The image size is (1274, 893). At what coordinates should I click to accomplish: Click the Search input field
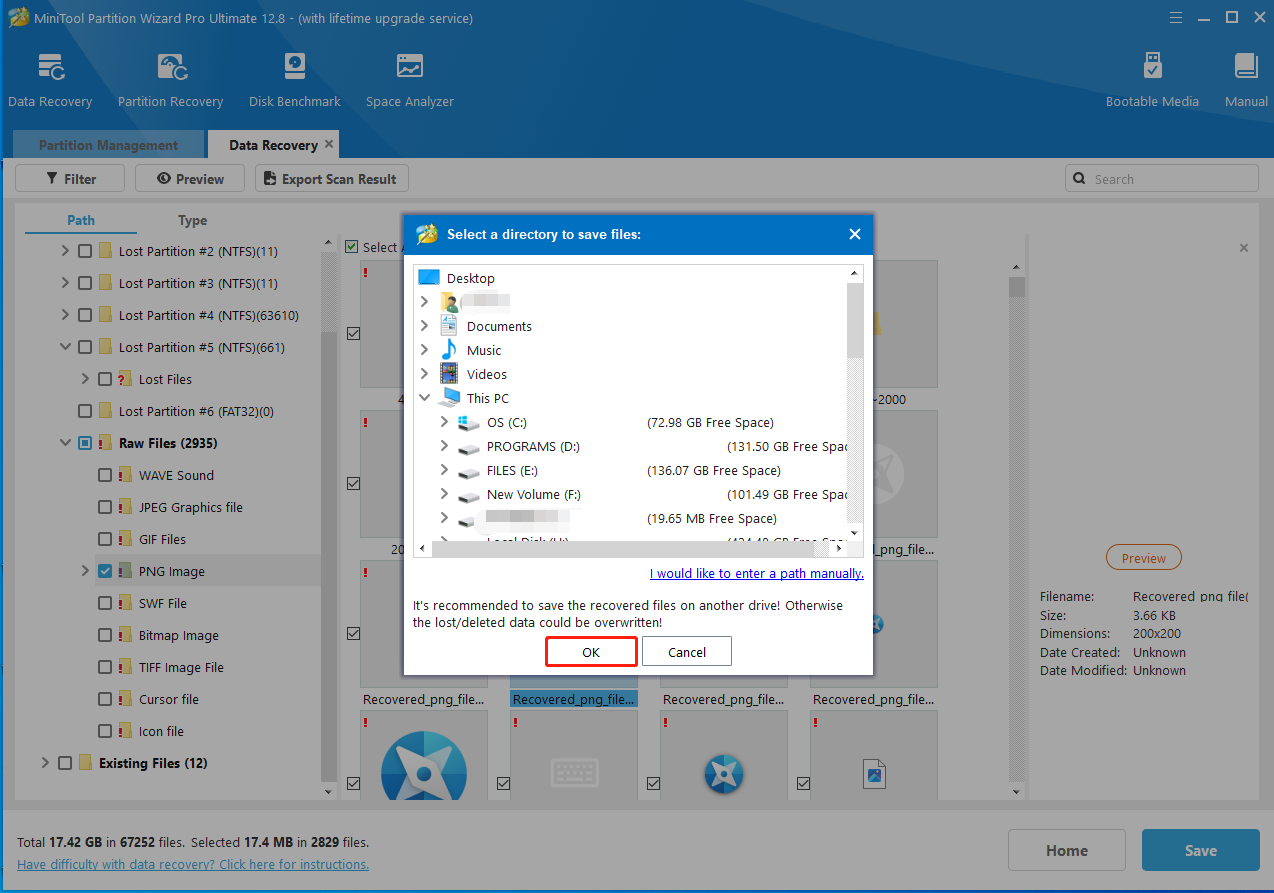pos(1161,179)
